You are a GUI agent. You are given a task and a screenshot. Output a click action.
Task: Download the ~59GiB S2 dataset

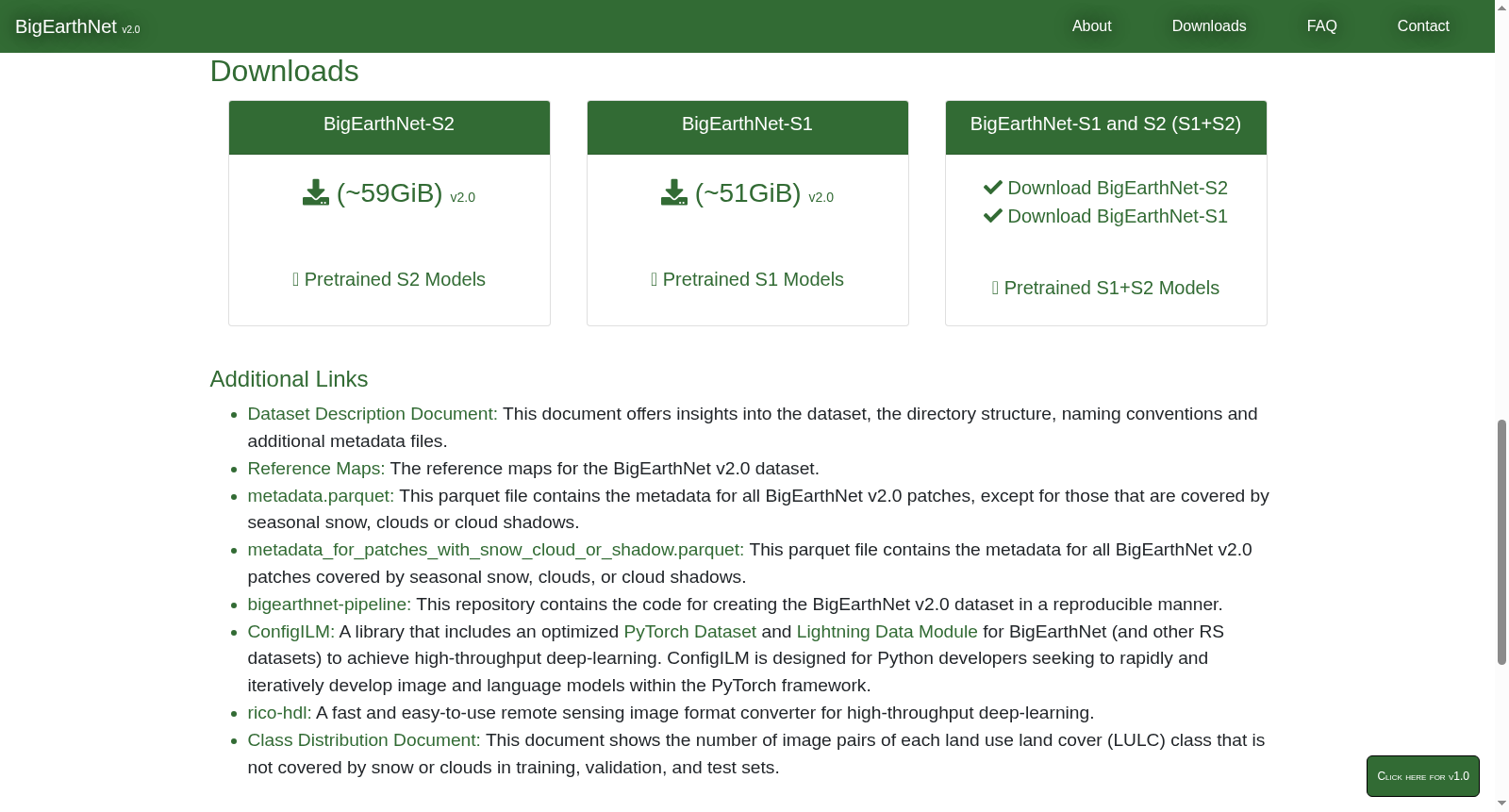click(x=389, y=193)
